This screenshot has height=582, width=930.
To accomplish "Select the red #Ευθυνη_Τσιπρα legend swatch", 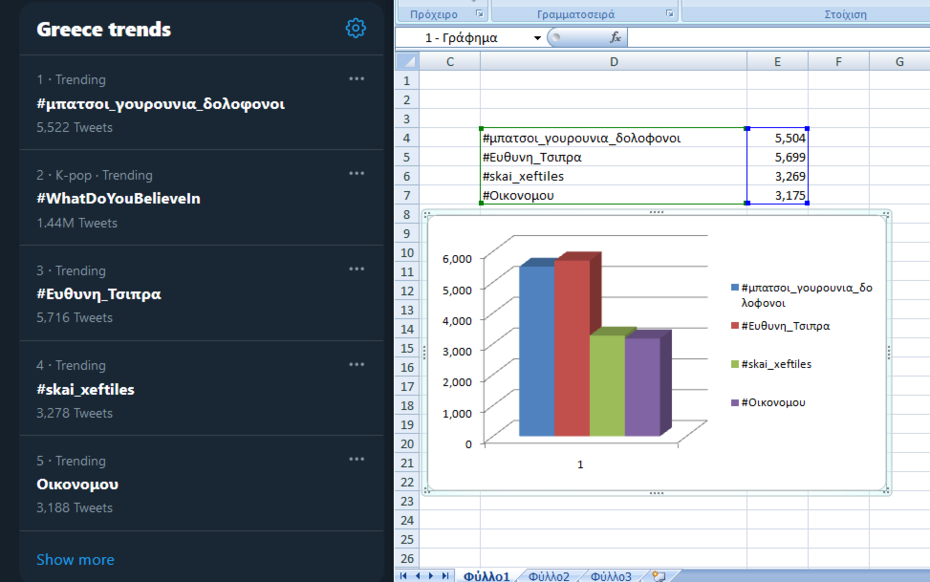I will click(x=735, y=326).
